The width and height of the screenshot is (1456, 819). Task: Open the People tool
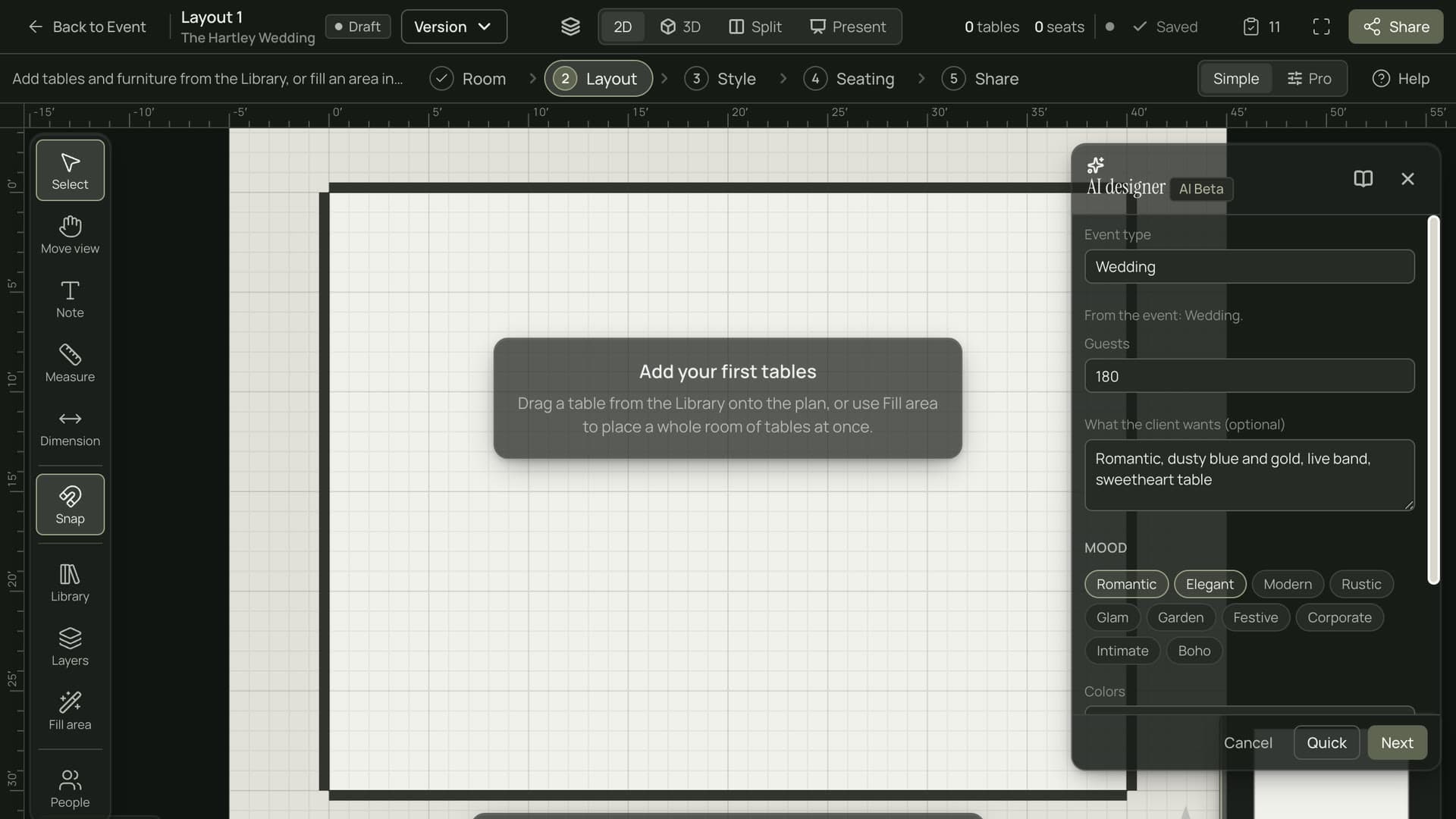70,789
